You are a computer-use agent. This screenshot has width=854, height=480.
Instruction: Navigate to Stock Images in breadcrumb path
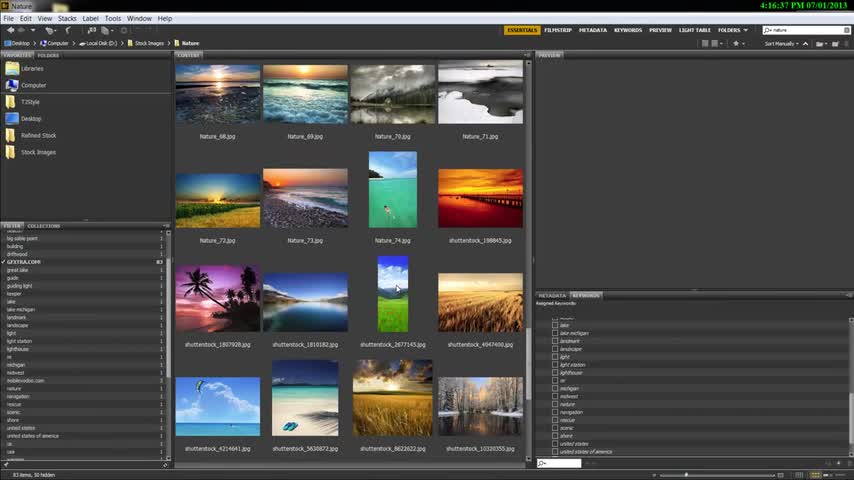pyautogui.click(x=149, y=43)
